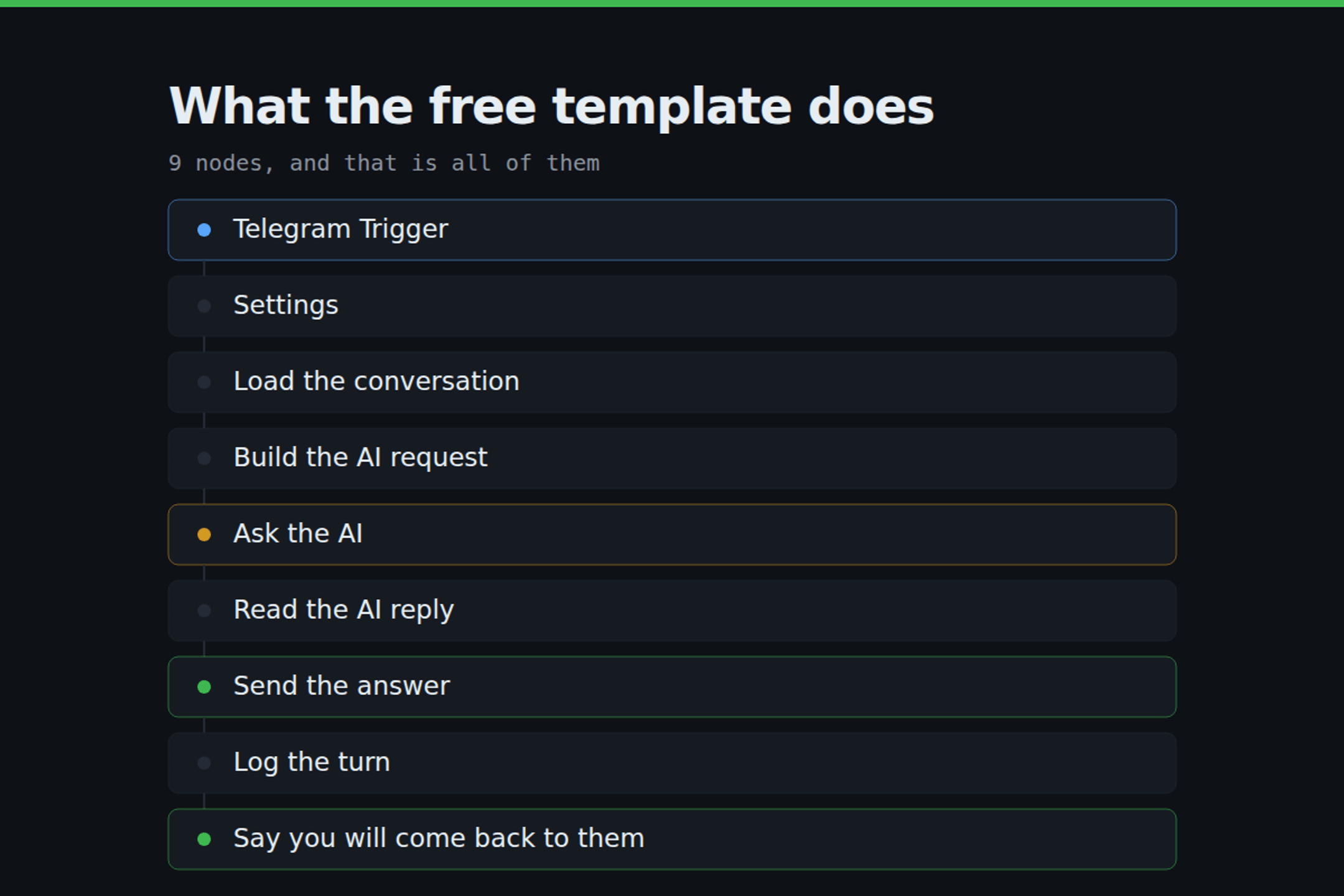Click the orange dot beside Ask the AI
Viewport: 1344px width, 896px height.
click(204, 534)
